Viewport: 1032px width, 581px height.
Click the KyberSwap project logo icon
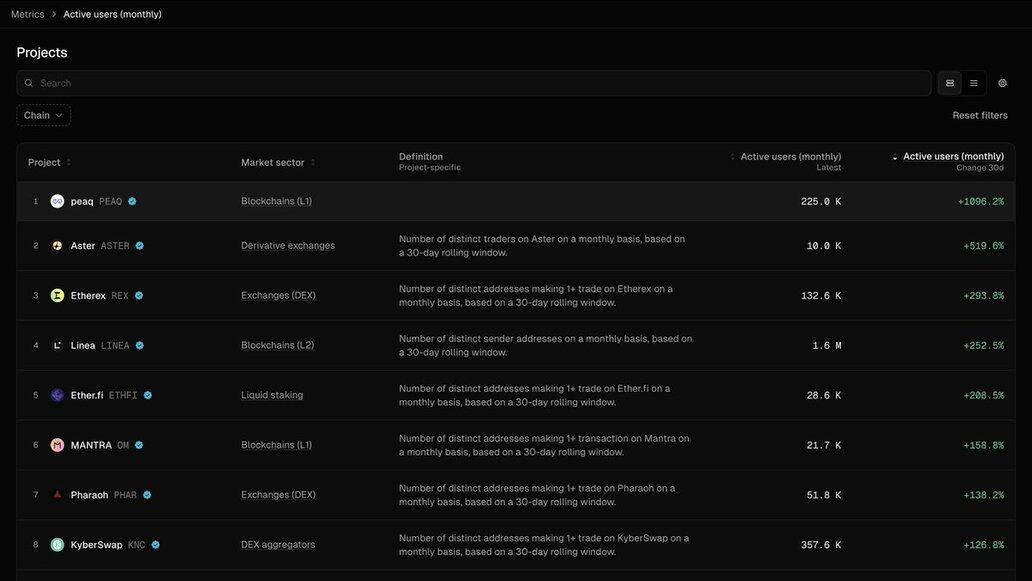click(57, 545)
